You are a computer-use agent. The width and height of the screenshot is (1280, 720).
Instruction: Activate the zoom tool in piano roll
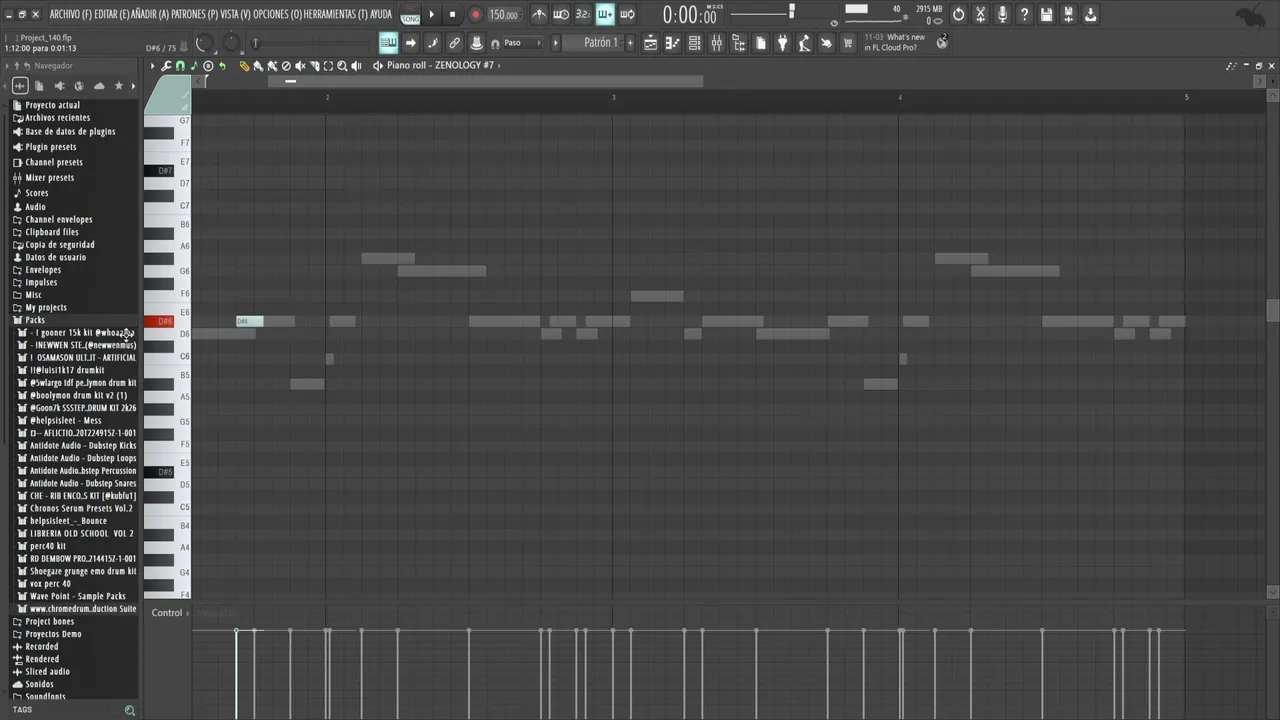pos(342,66)
